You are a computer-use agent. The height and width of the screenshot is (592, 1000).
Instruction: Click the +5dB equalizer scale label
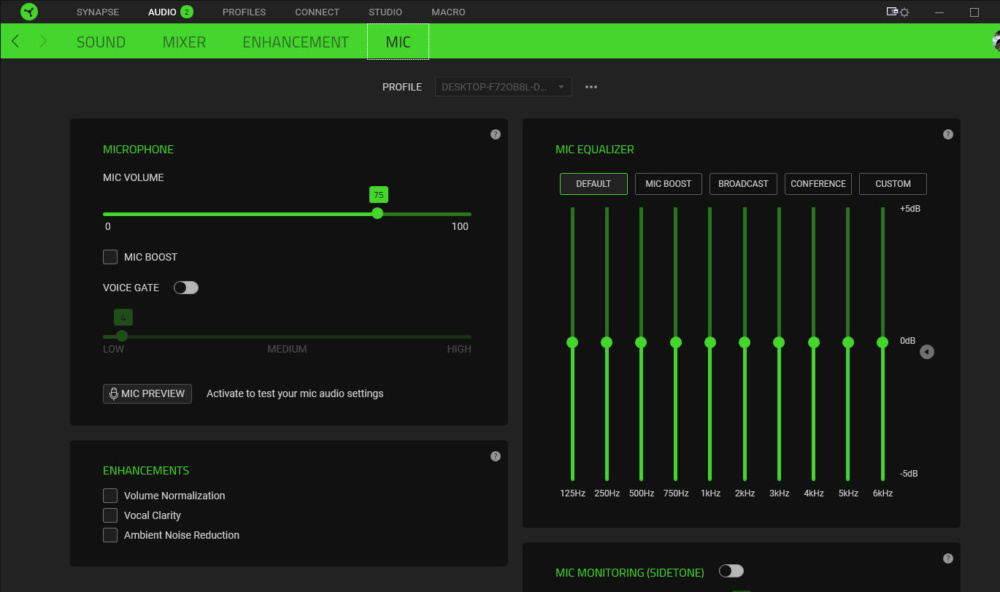910,209
